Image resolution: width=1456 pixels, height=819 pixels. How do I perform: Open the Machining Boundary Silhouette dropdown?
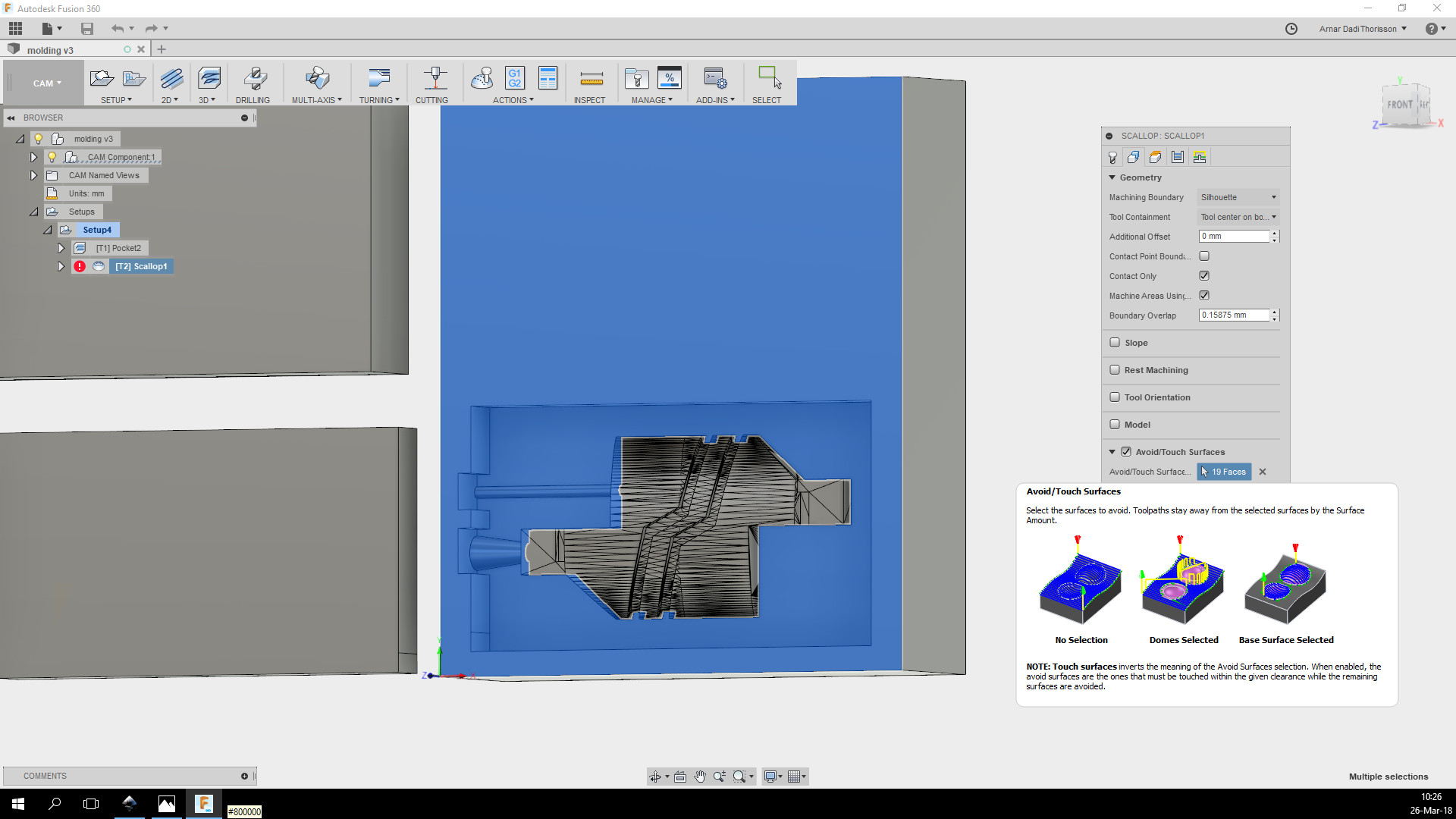pos(1238,197)
